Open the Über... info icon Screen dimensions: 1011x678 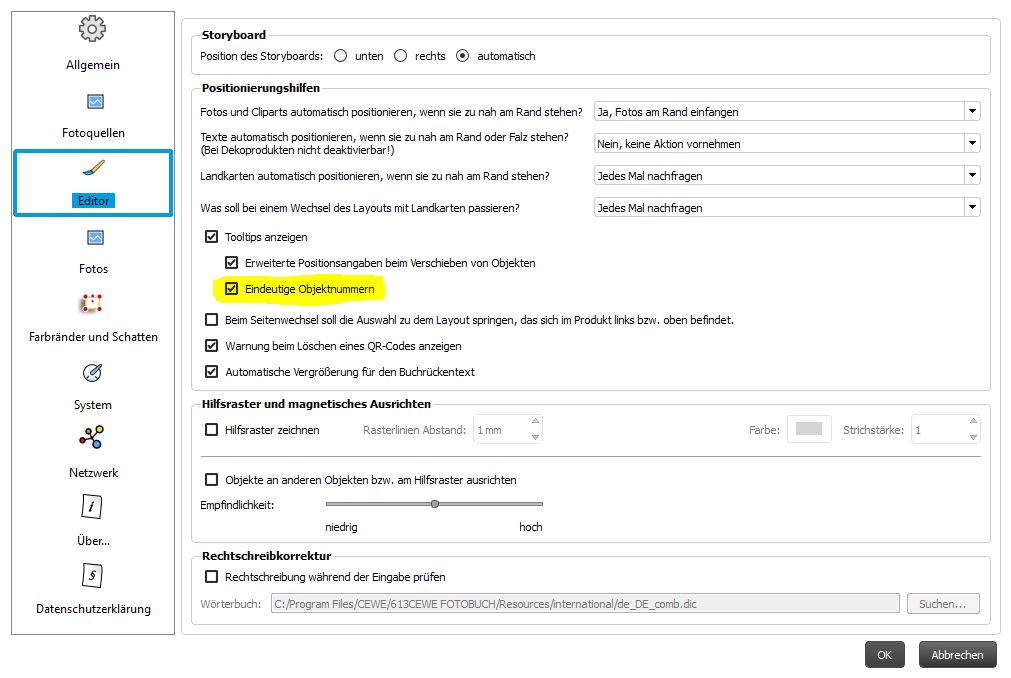coord(93,507)
